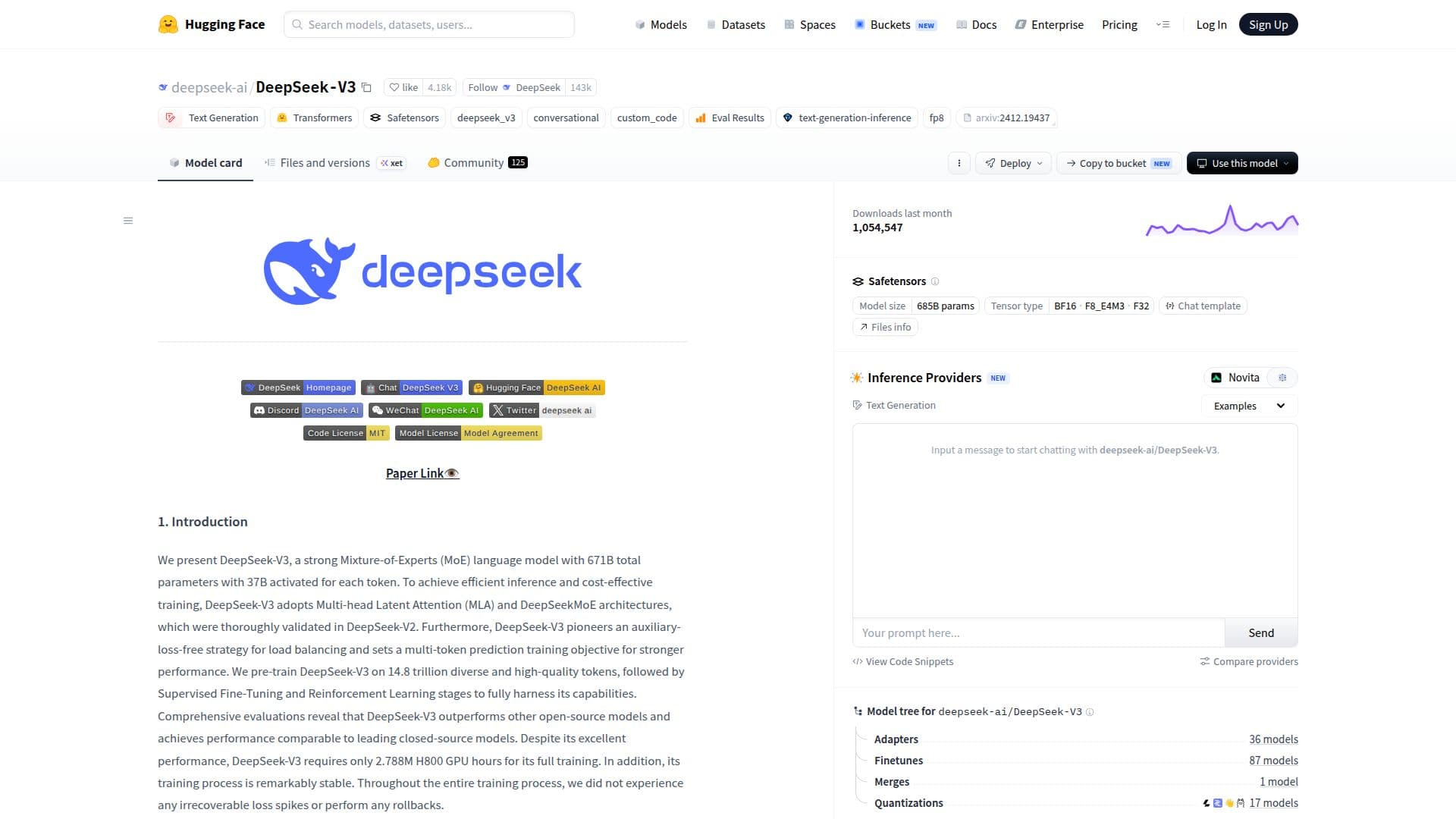Click the Chat DeepSeek V3 badge

pos(412,388)
